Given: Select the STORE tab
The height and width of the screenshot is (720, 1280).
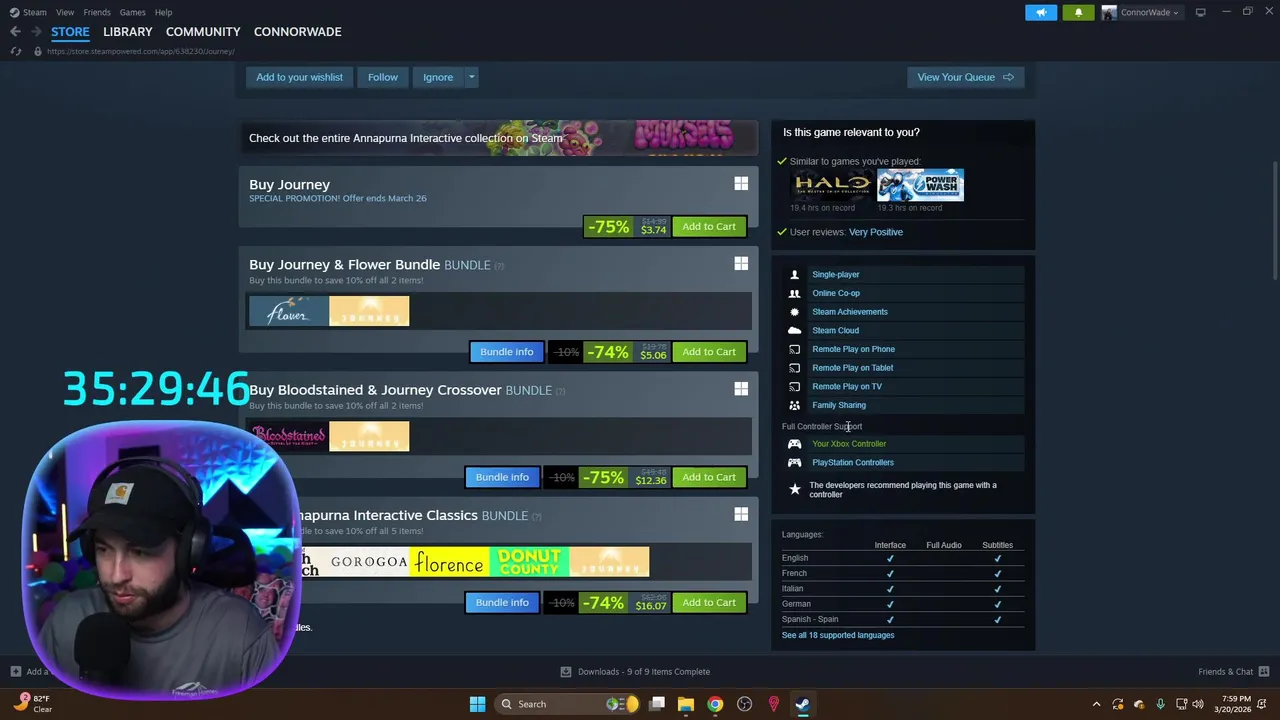Looking at the screenshot, I should point(70,32).
